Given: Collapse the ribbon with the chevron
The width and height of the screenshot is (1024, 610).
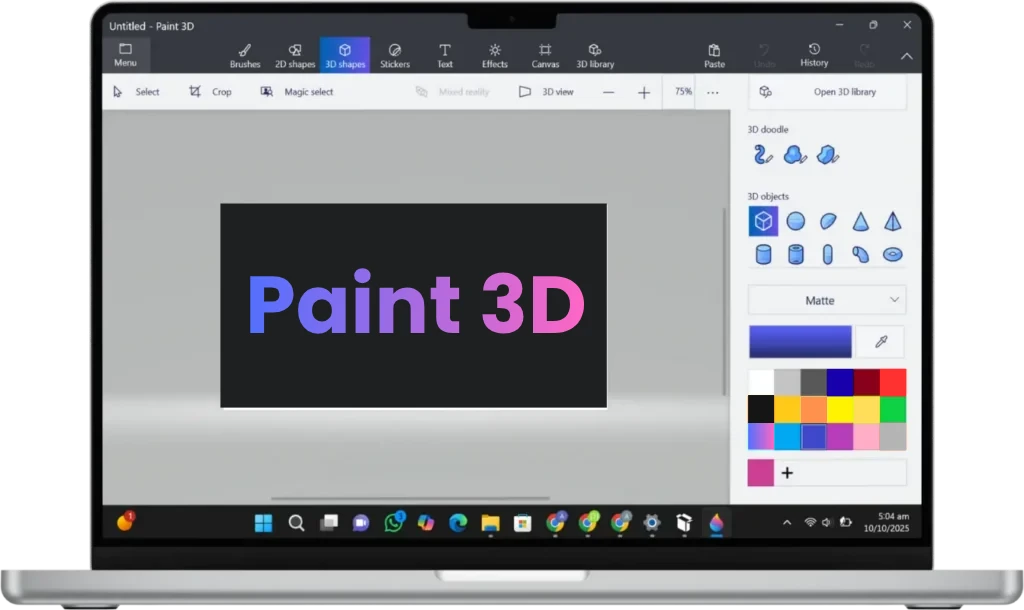Looking at the screenshot, I should pyautogui.click(x=907, y=57).
